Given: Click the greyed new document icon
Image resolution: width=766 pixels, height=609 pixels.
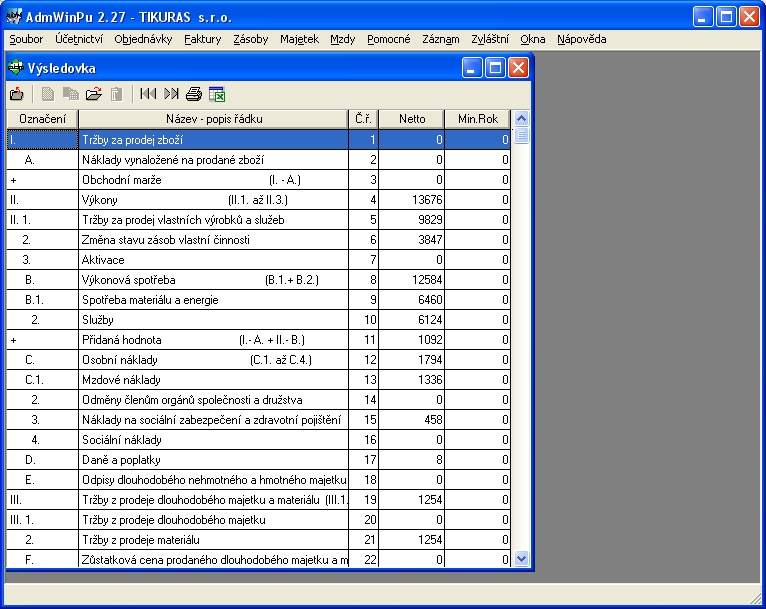Looking at the screenshot, I should pos(47,94).
